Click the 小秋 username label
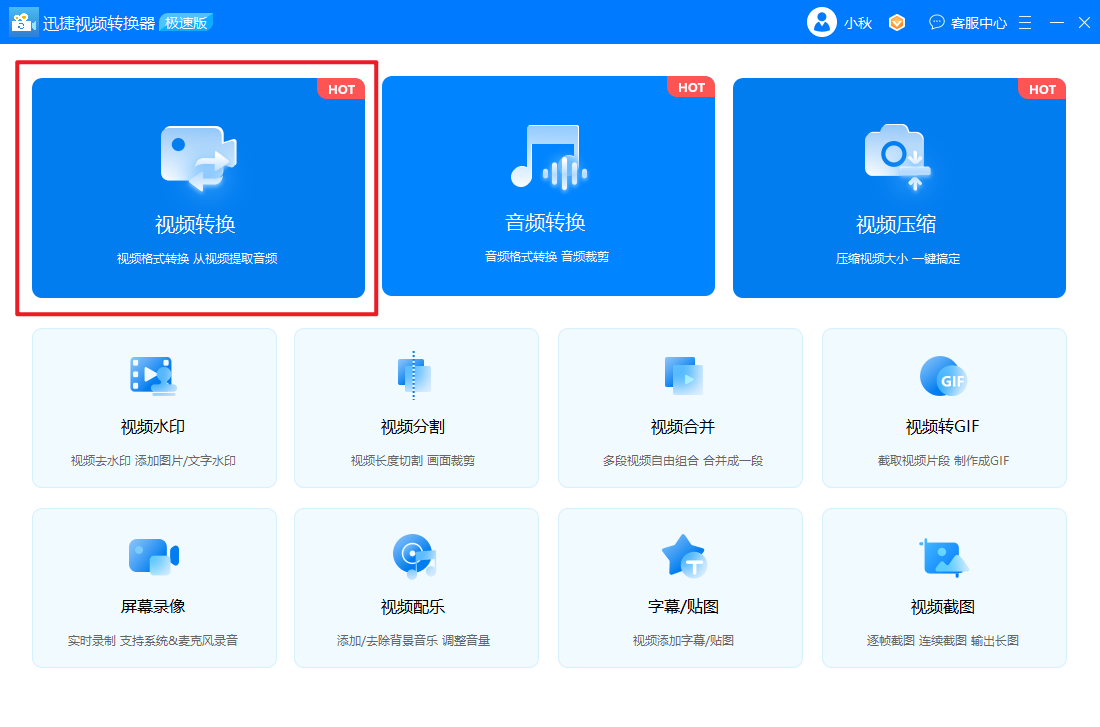Screen dimensions: 1100x727 click(x=858, y=23)
